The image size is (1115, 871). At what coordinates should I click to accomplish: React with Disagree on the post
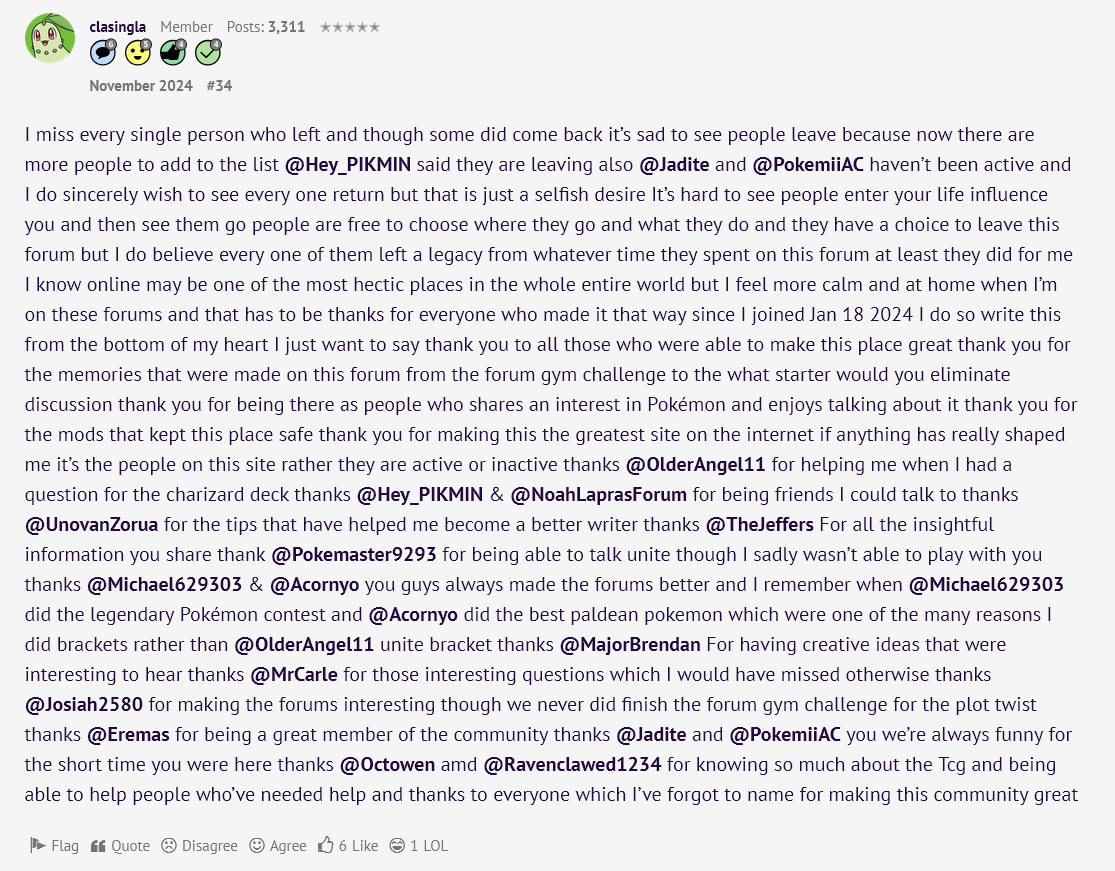[x=199, y=845]
